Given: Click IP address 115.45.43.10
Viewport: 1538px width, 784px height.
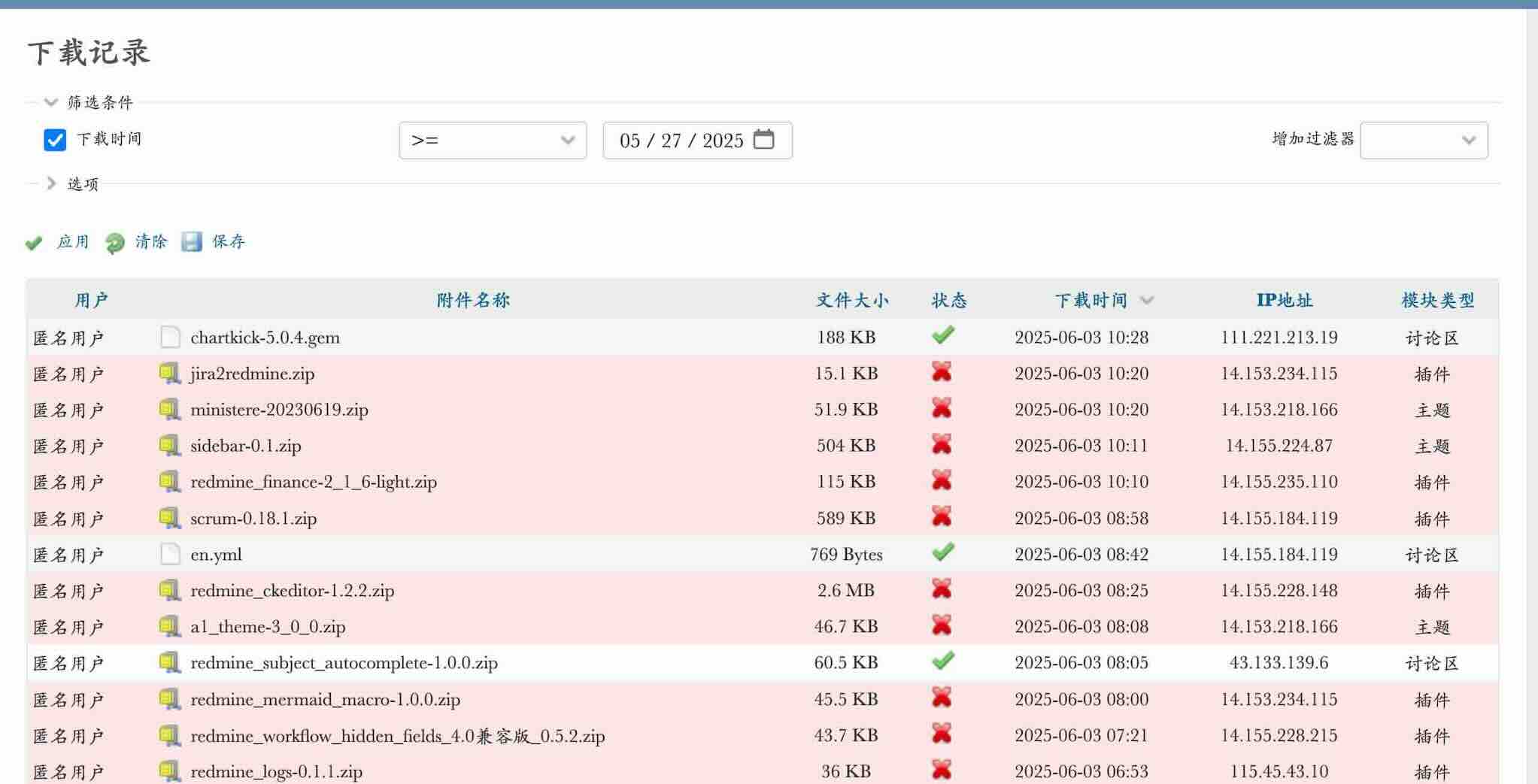Looking at the screenshot, I should pos(1279,772).
